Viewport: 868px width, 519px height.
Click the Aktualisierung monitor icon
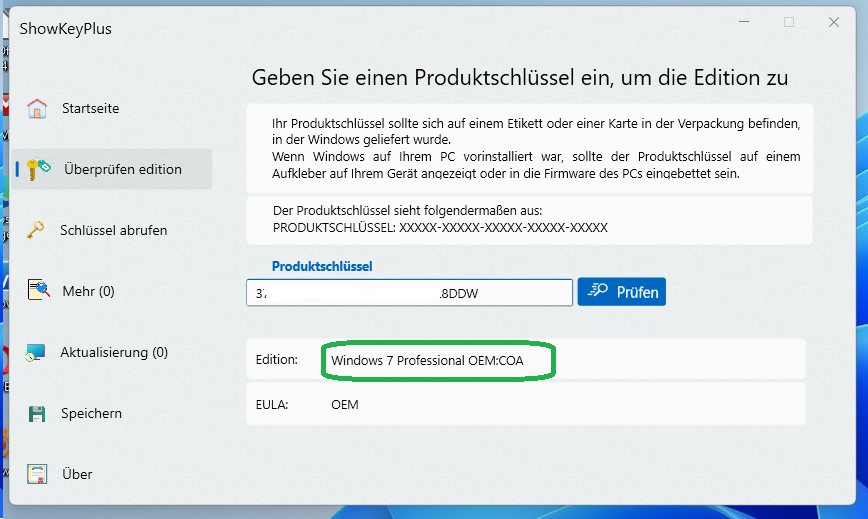click(35, 352)
